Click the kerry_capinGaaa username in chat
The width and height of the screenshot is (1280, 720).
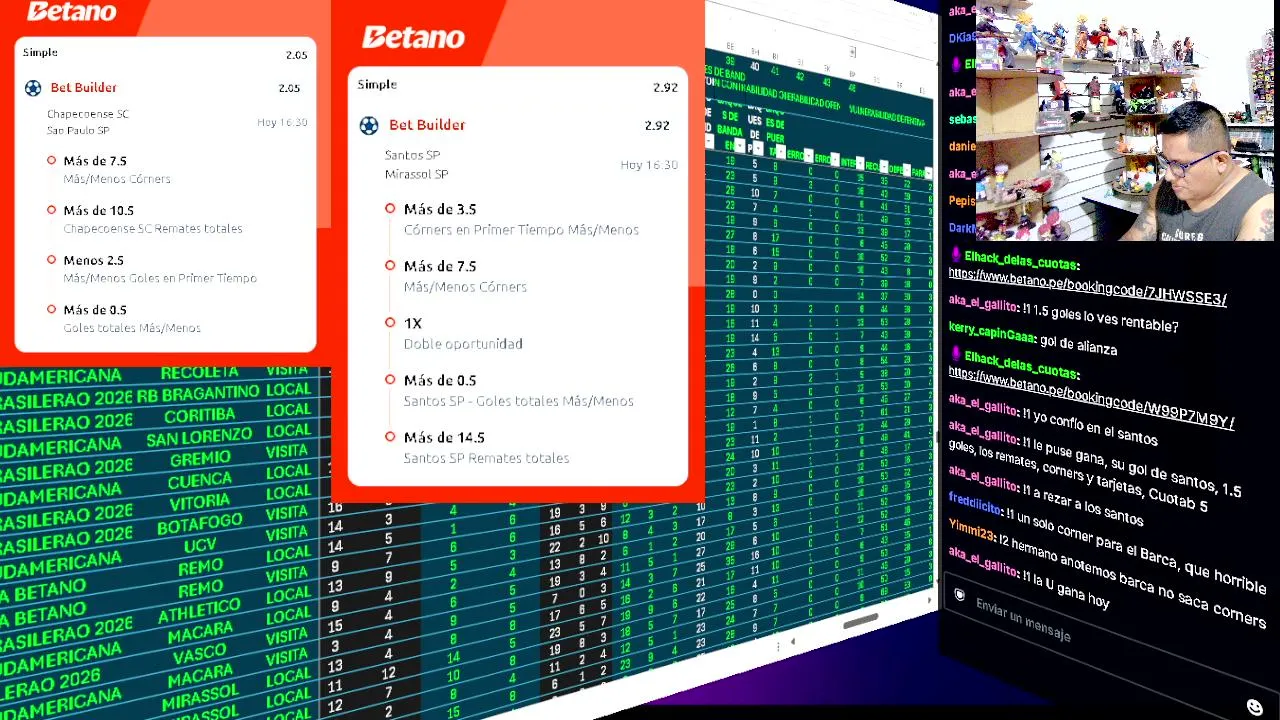click(990, 332)
